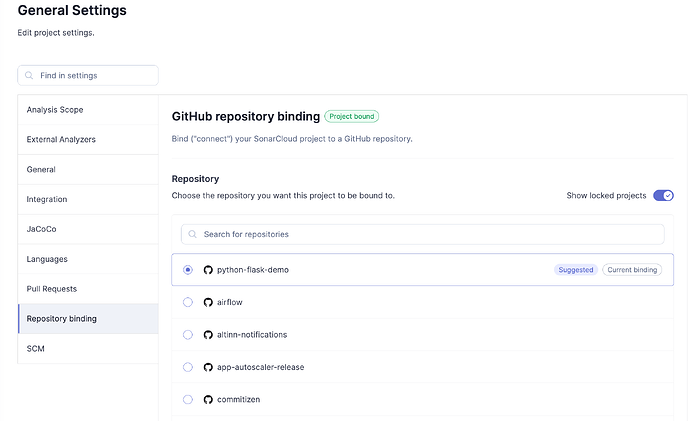Select the python-flask-demo radio button
The height and width of the screenshot is (421, 690).
click(188, 270)
